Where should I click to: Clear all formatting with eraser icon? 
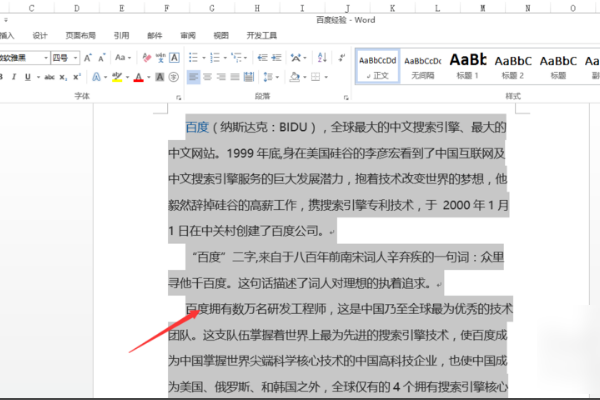[147, 58]
